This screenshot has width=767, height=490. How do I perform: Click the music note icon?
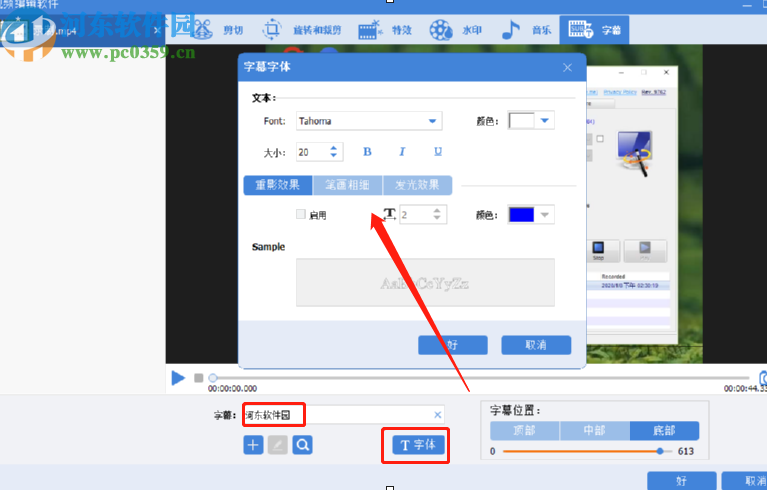pyautogui.click(x=511, y=30)
